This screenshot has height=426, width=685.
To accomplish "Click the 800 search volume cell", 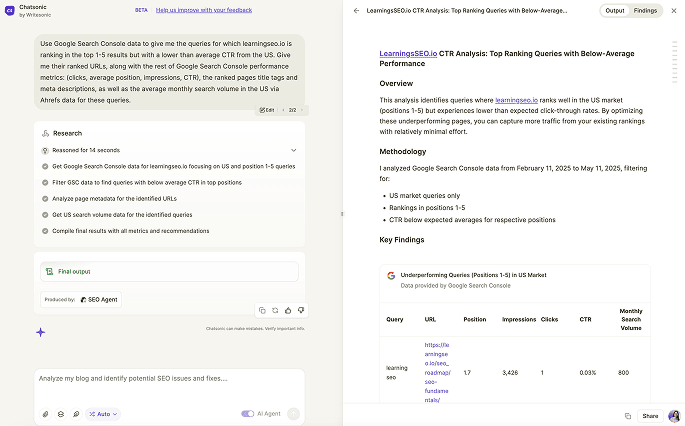I will (623, 373).
